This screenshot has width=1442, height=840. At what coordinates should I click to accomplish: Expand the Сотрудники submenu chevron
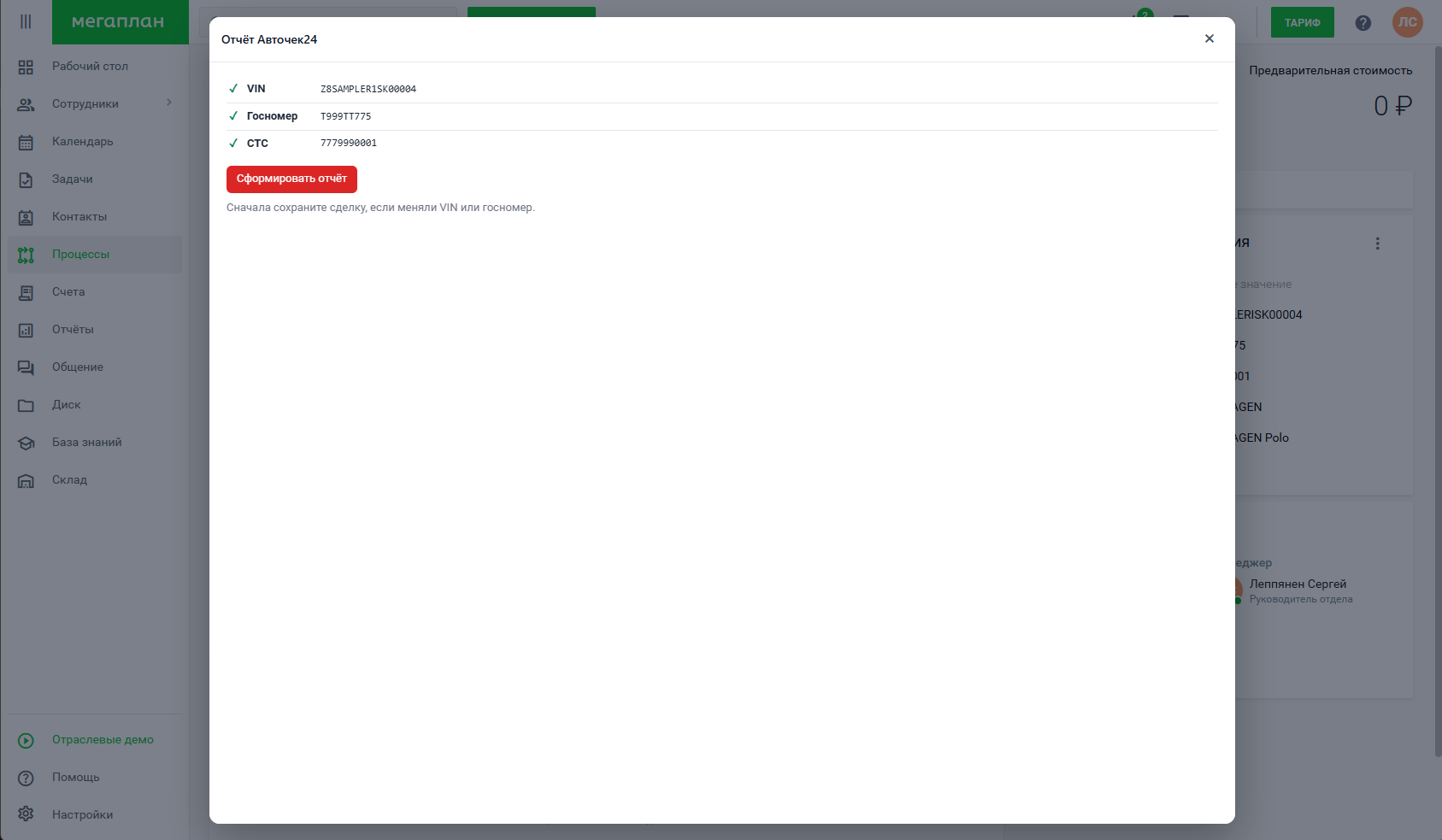click(169, 103)
